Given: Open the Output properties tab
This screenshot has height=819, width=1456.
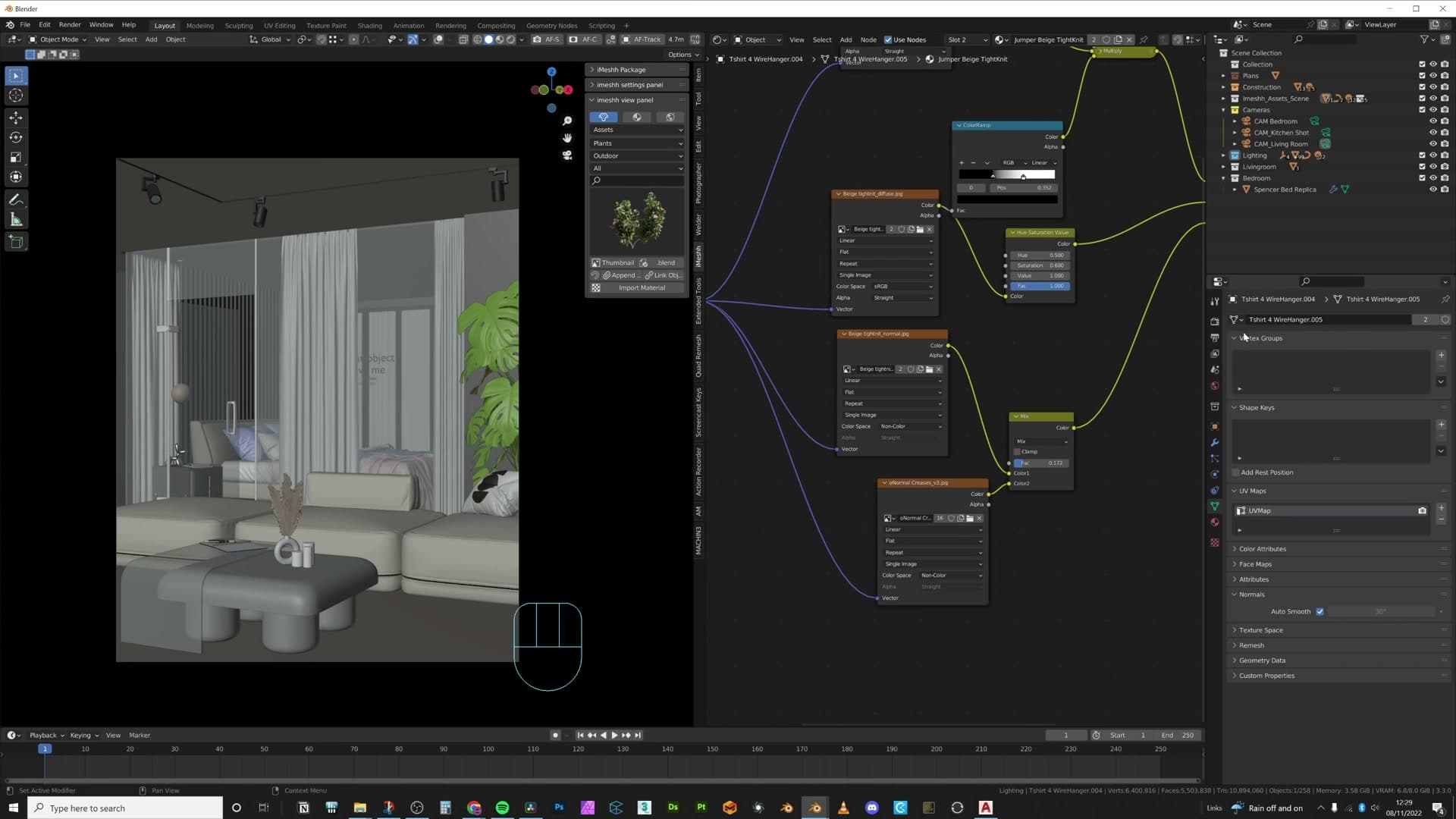Looking at the screenshot, I should pyautogui.click(x=1215, y=337).
